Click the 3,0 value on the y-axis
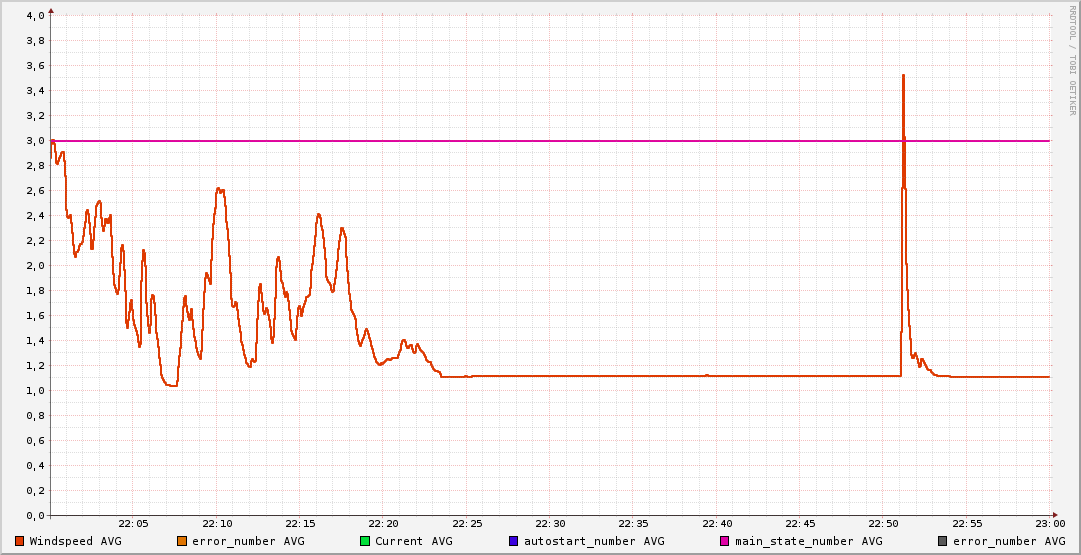Viewport: 1081px width, 555px height. [35, 141]
